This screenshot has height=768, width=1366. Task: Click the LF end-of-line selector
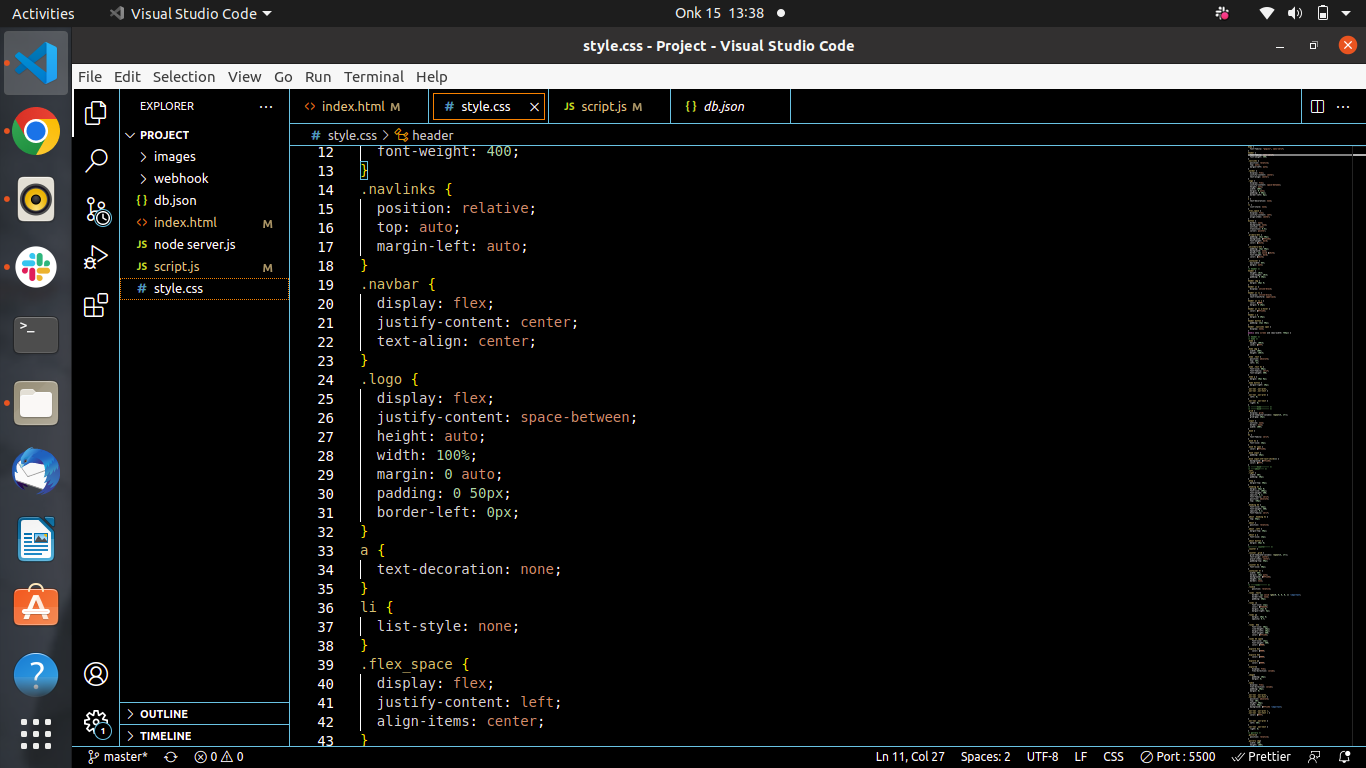click(x=1081, y=757)
